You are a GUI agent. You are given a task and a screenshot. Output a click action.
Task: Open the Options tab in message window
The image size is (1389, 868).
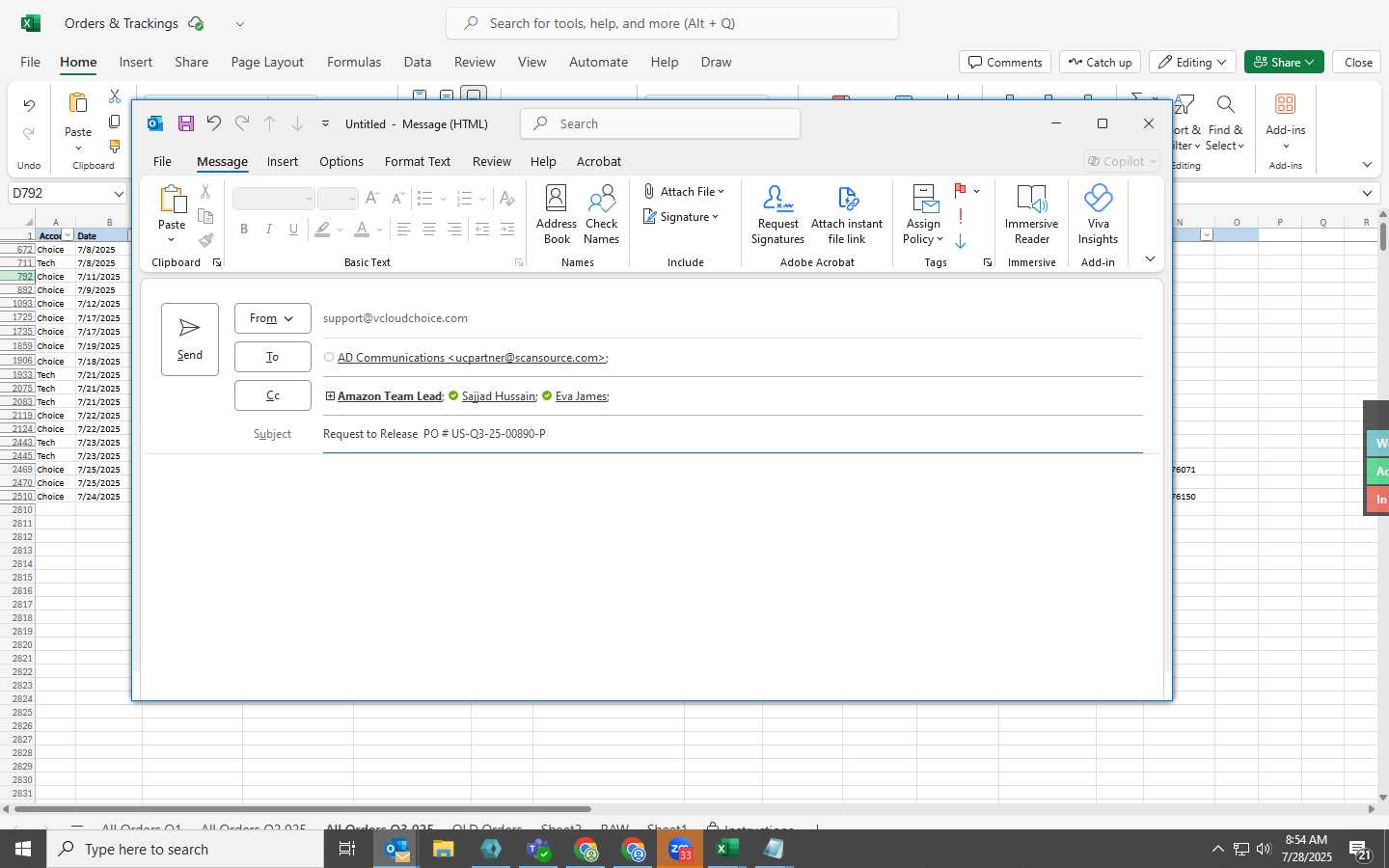[x=341, y=161]
